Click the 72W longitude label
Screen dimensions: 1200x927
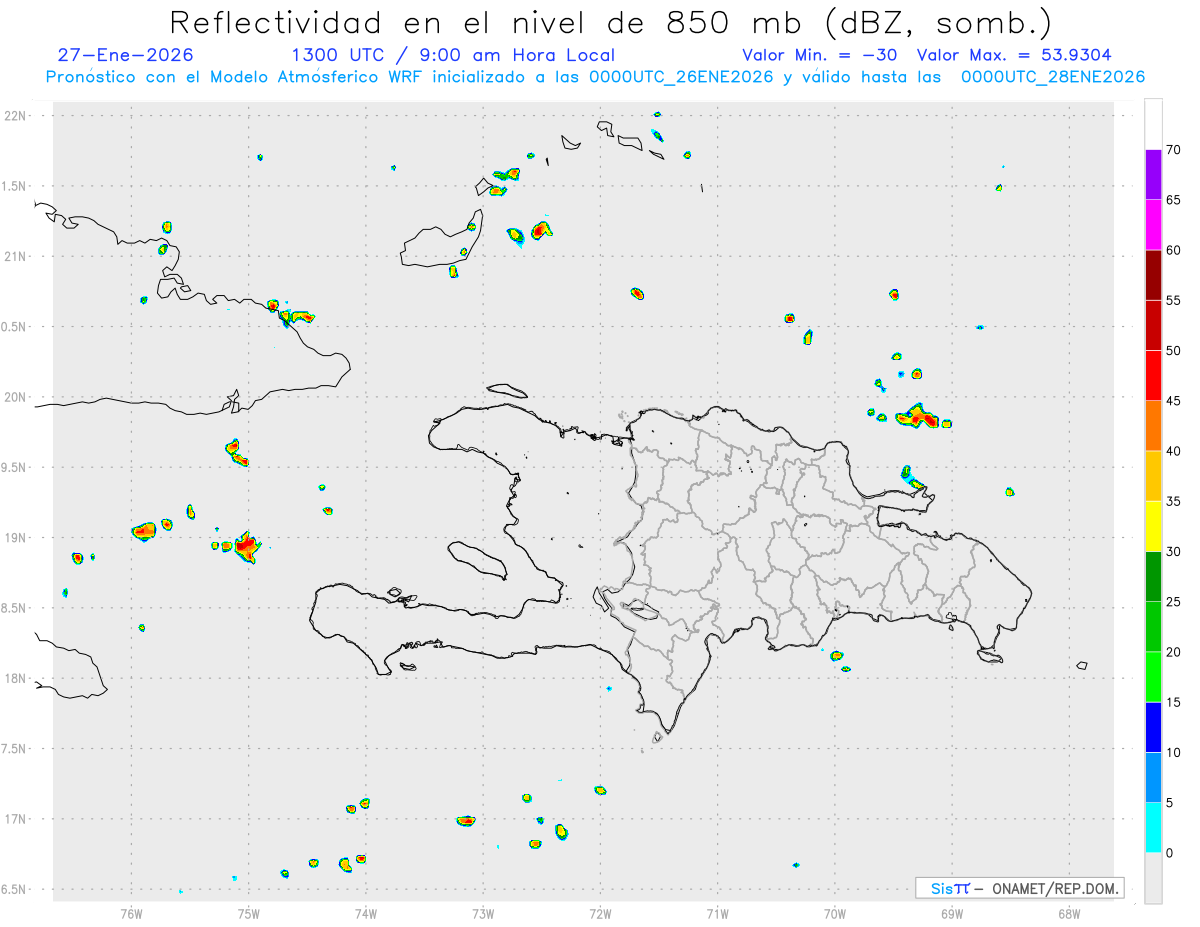coord(600,914)
